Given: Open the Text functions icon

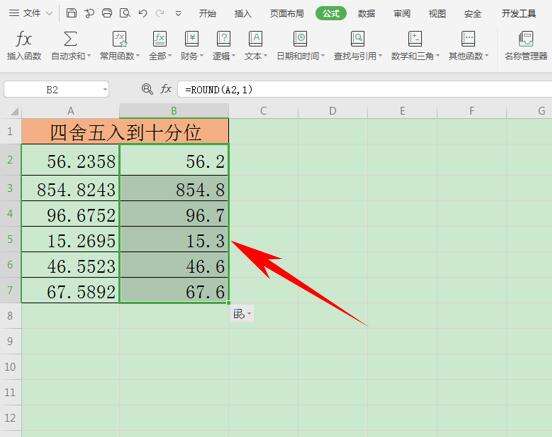Looking at the screenshot, I should (256, 39).
